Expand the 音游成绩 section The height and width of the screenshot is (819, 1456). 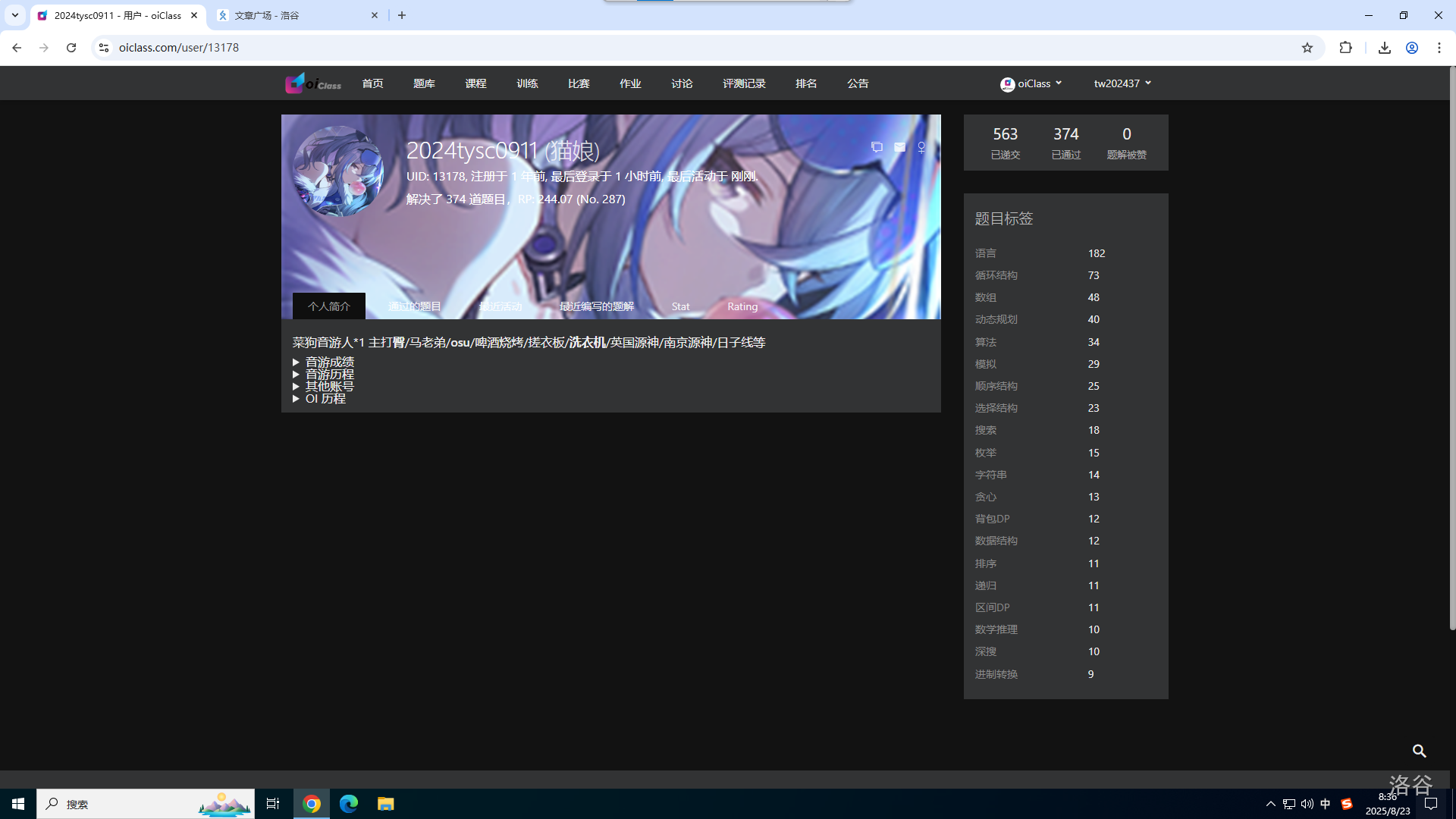(x=329, y=362)
